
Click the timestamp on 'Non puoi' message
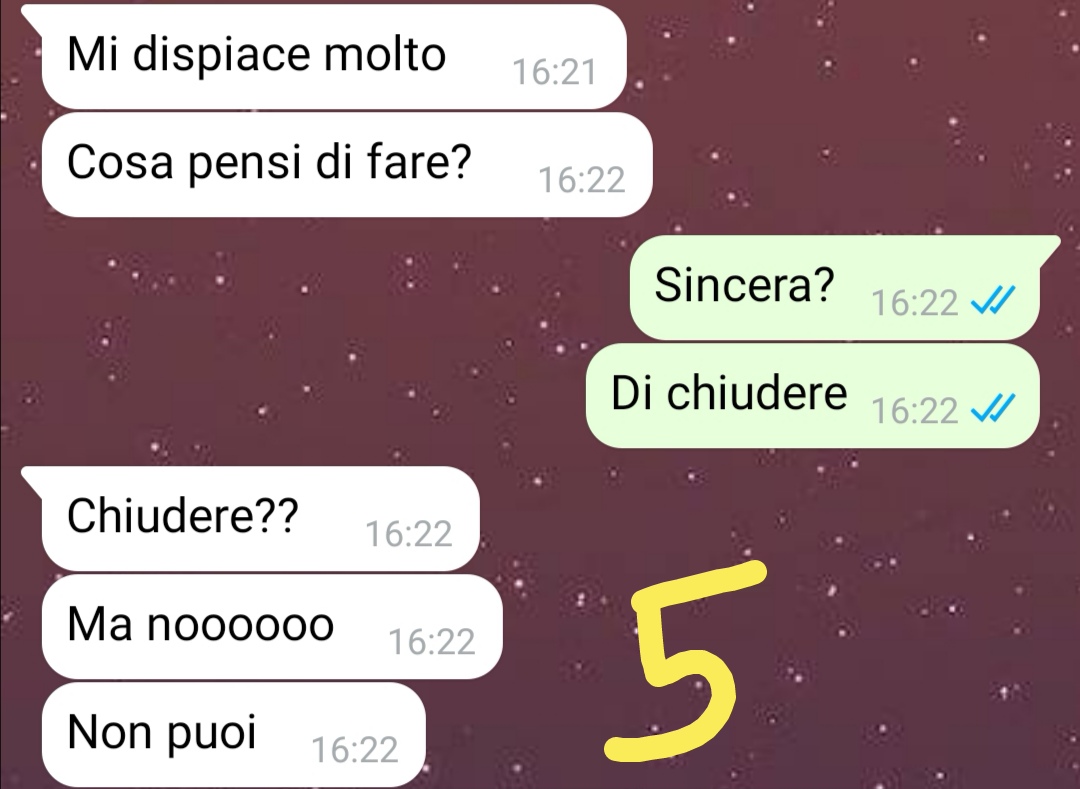[x=355, y=750]
